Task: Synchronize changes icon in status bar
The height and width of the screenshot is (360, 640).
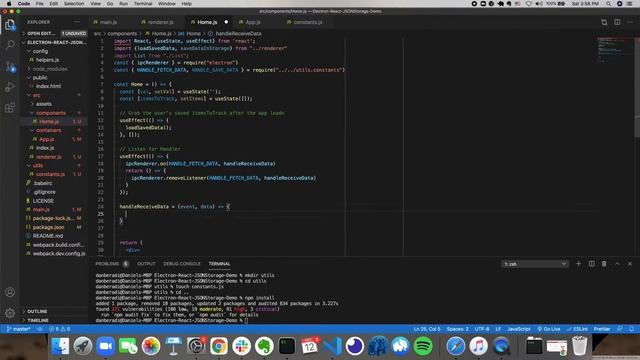Action: click(40, 329)
